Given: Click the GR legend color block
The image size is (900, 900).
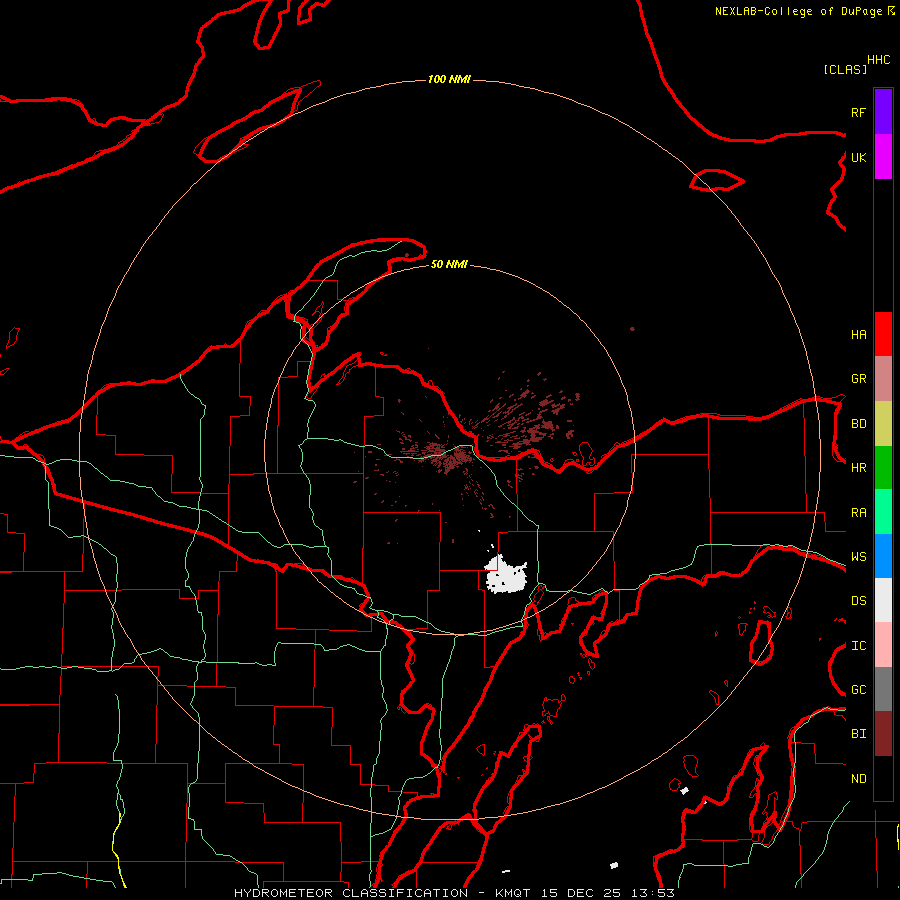Looking at the screenshot, I should pyautogui.click(x=883, y=379).
